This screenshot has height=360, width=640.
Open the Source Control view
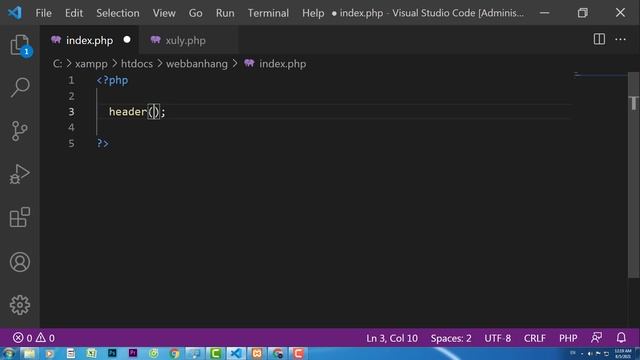tap(20, 131)
